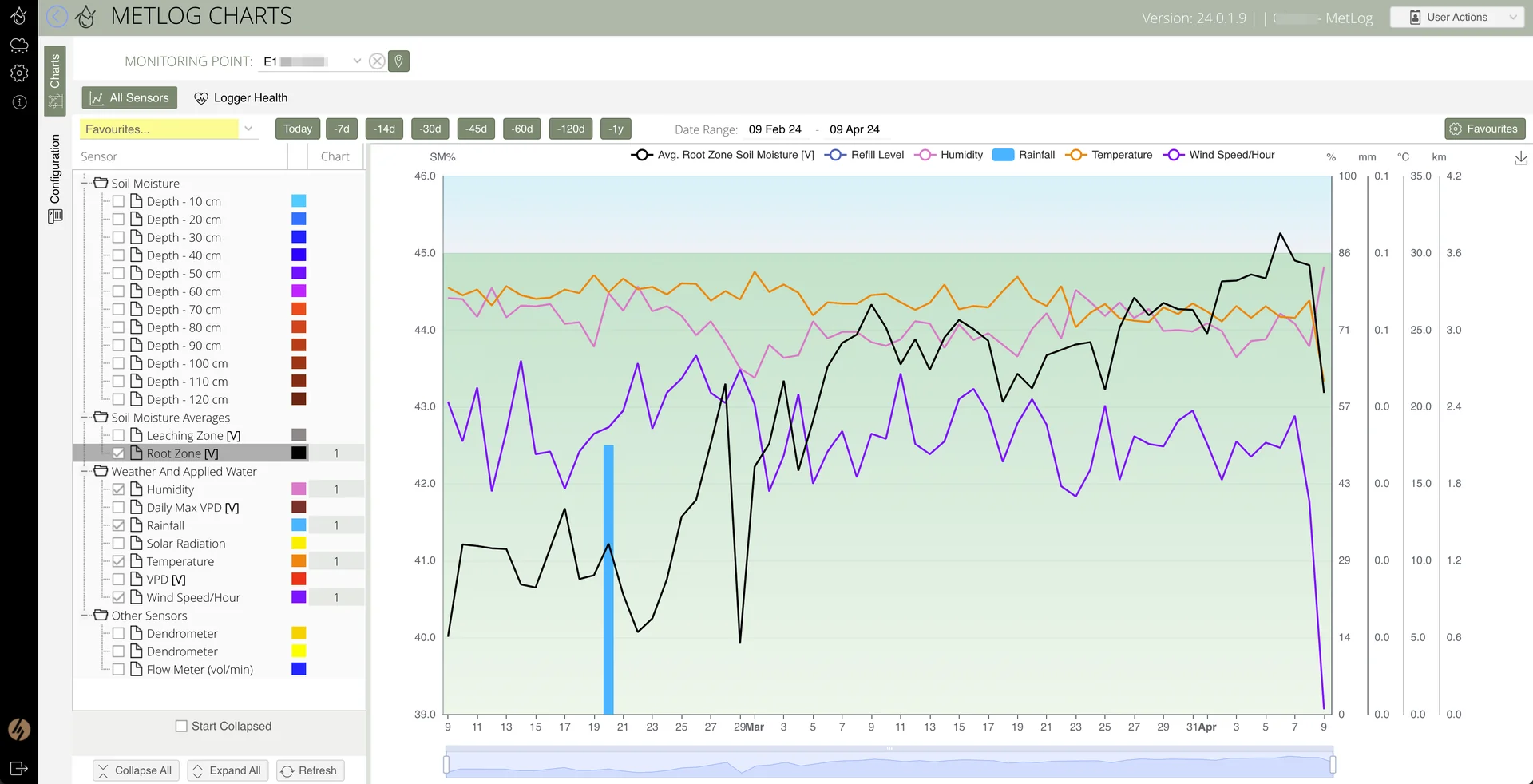
Task: Switch to the All Sensors tab
Action: (x=129, y=98)
